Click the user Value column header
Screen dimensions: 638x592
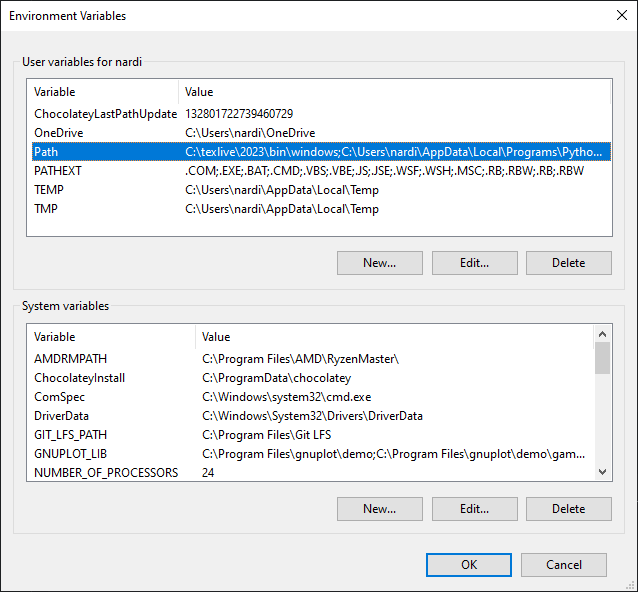(394, 92)
